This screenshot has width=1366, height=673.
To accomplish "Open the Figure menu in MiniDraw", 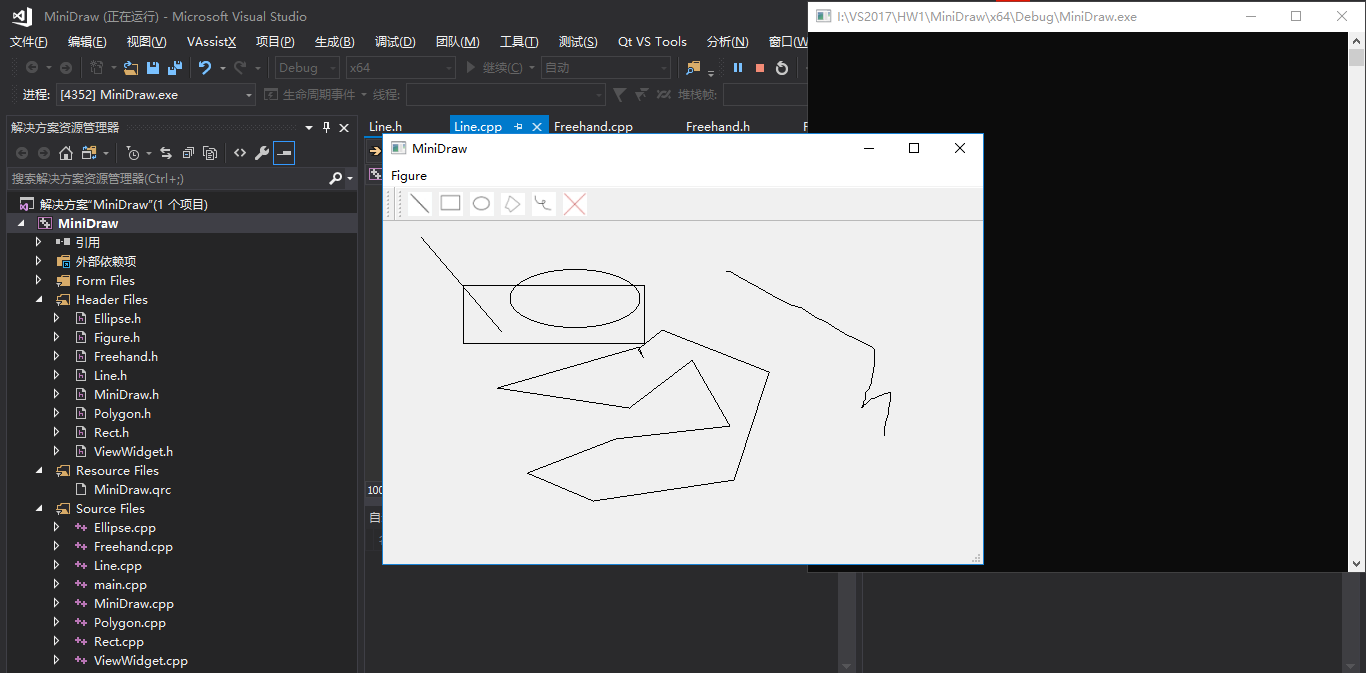I will [409, 176].
